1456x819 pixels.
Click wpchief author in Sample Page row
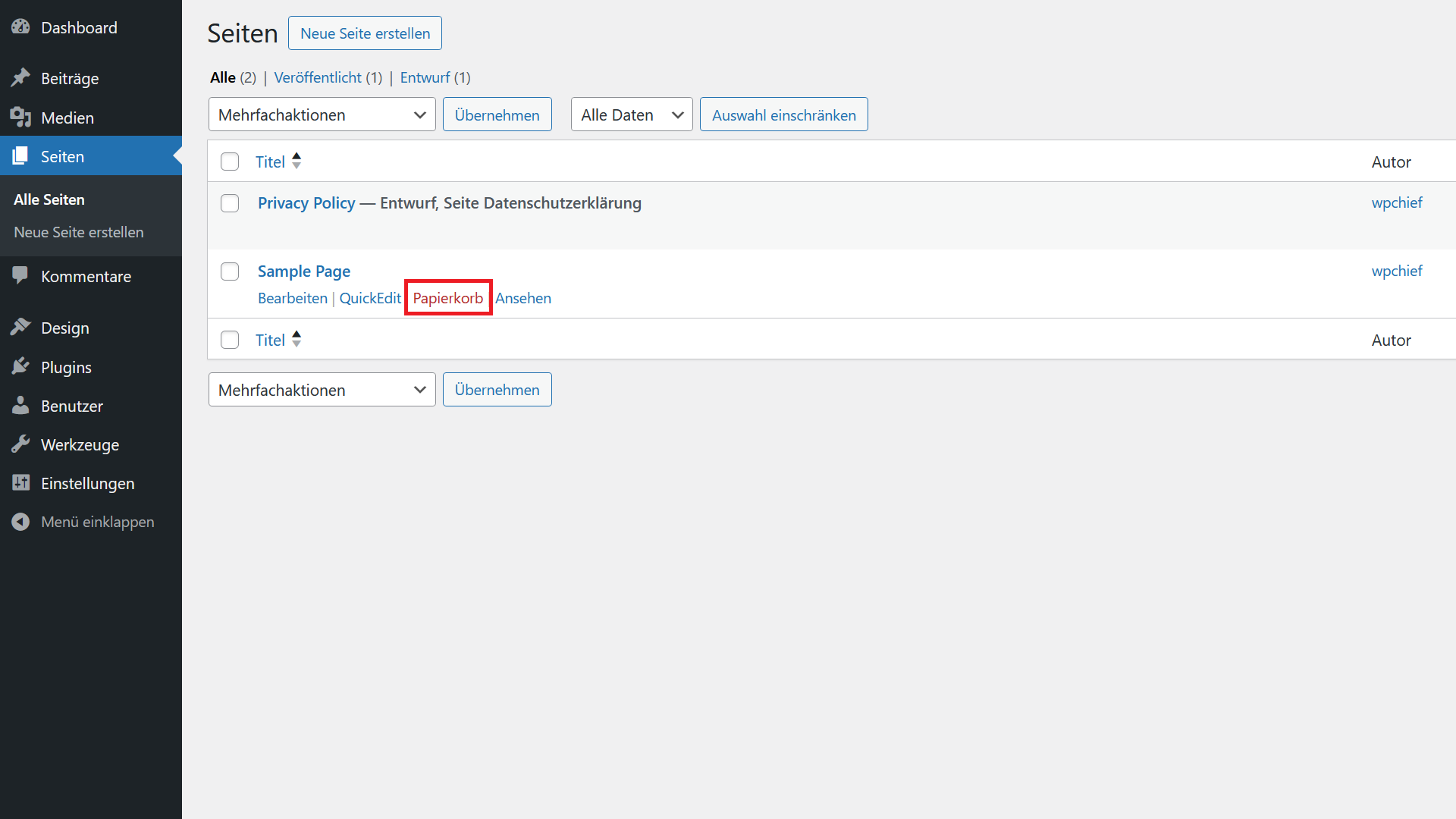pos(1397,271)
